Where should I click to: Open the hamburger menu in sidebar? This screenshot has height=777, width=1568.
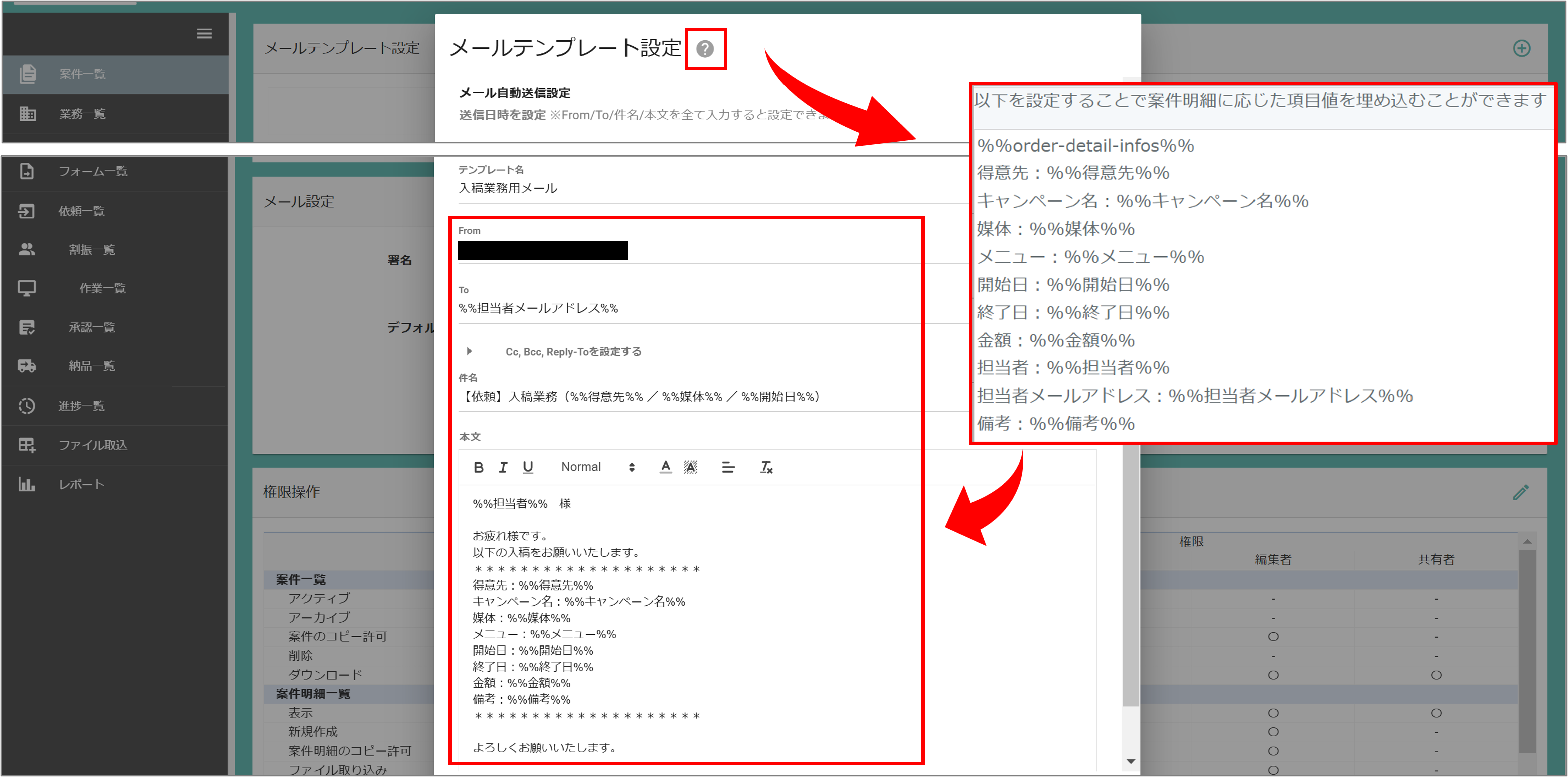[204, 34]
